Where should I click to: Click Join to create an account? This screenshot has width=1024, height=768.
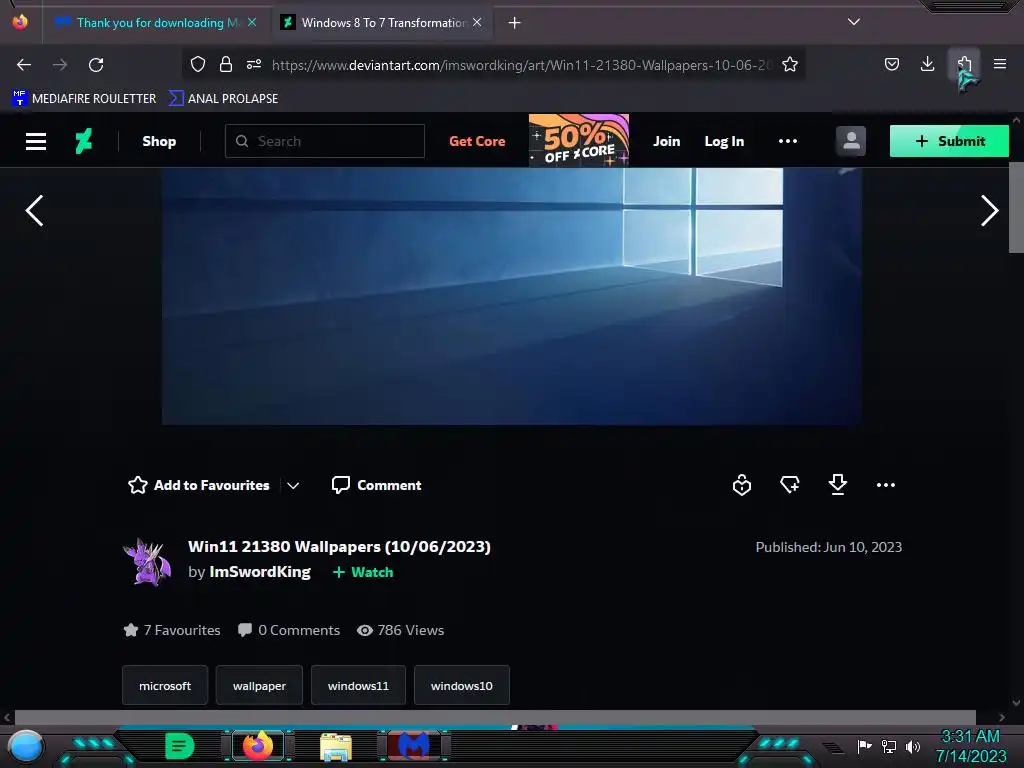667,142
